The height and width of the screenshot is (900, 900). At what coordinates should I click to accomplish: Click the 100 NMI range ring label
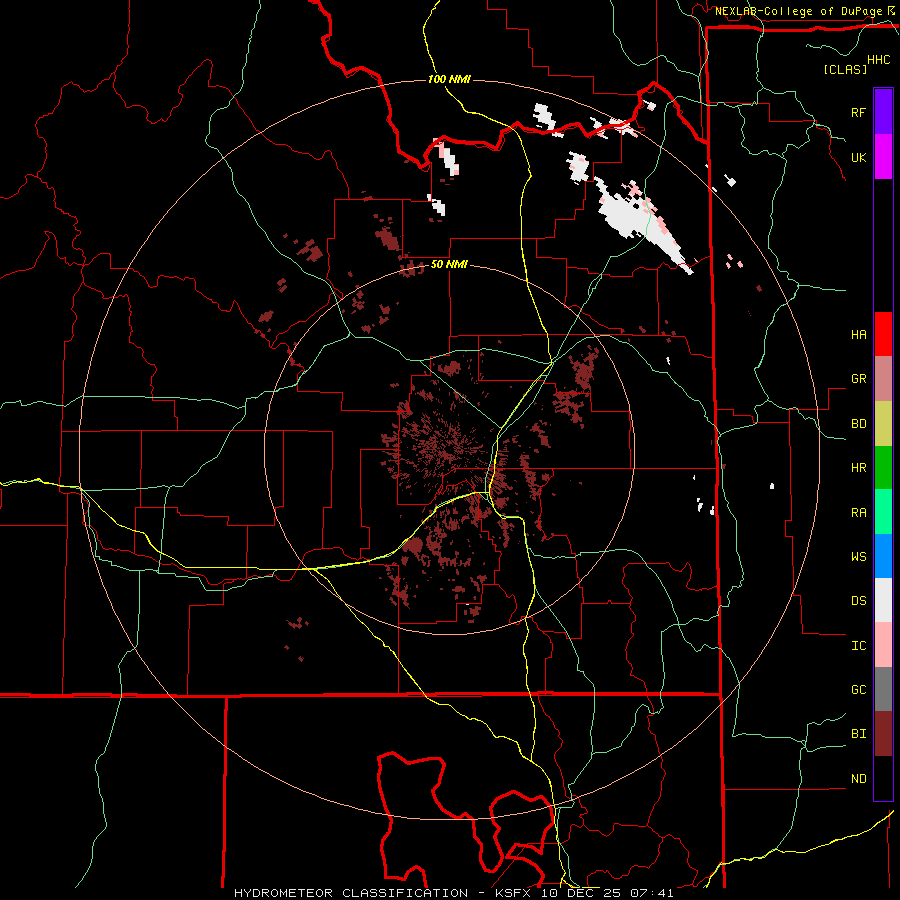449,79
